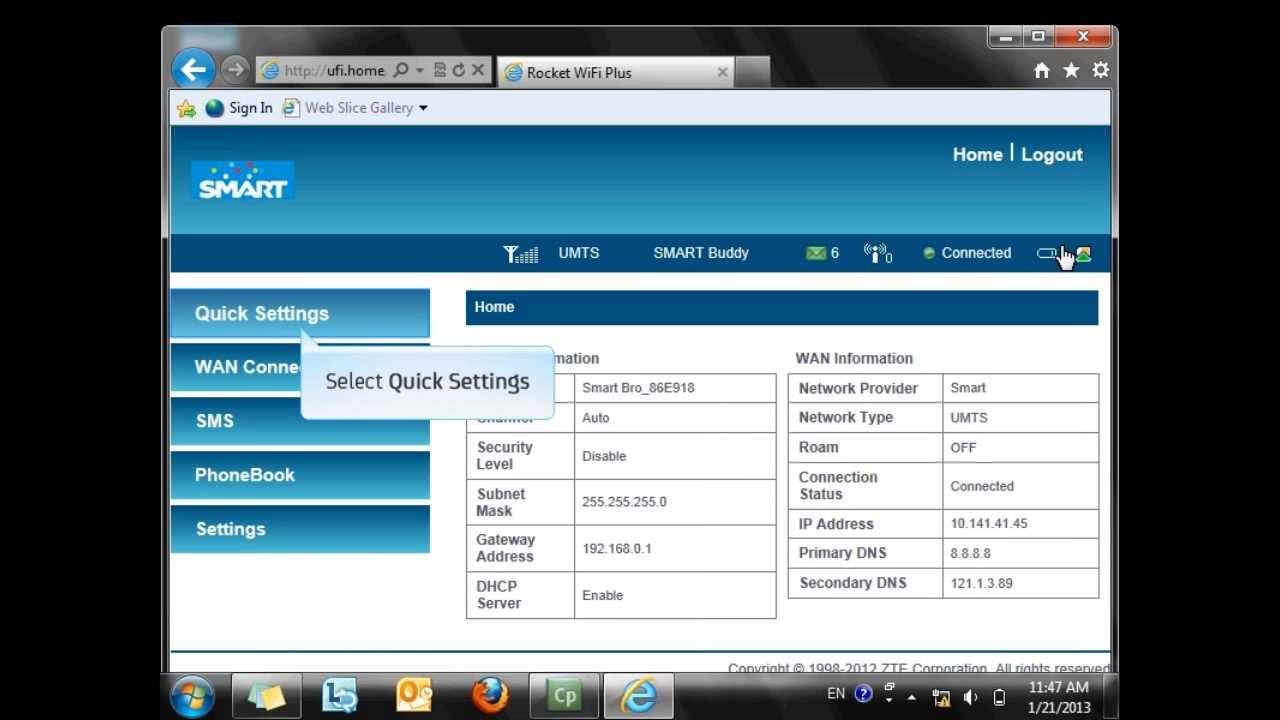Open the PhoneBook menu item
This screenshot has height=720, width=1280.
point(300,475)
